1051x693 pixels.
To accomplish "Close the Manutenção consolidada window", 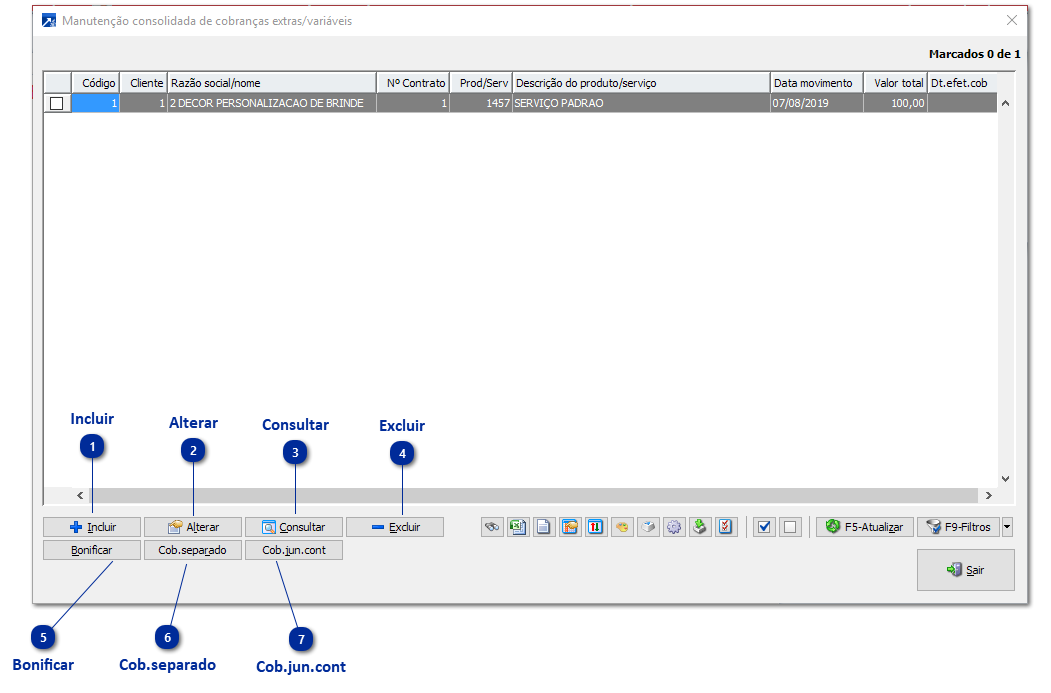I will point(1012,21).
